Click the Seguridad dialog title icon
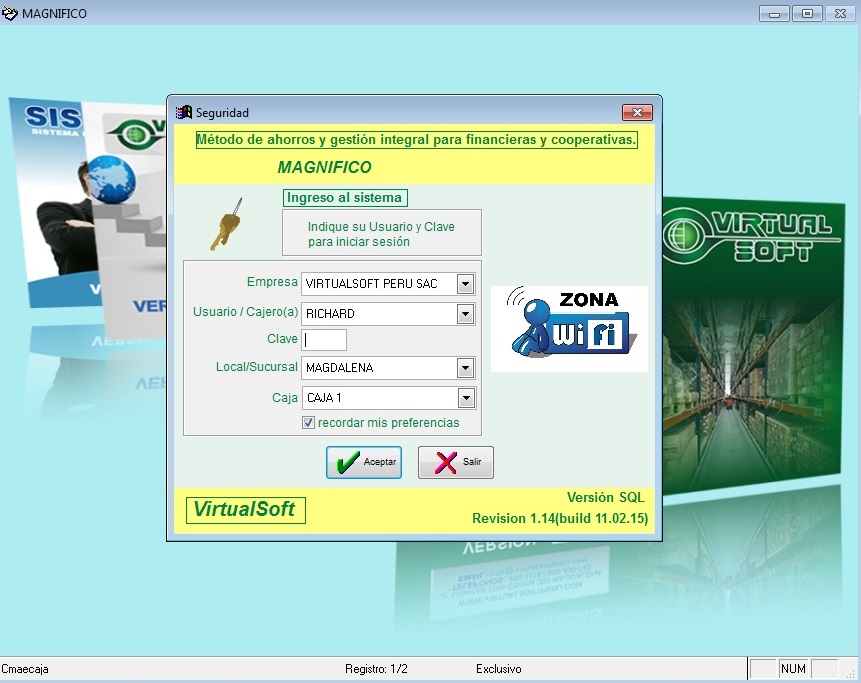Screen dimensions: 861x683 184,113
